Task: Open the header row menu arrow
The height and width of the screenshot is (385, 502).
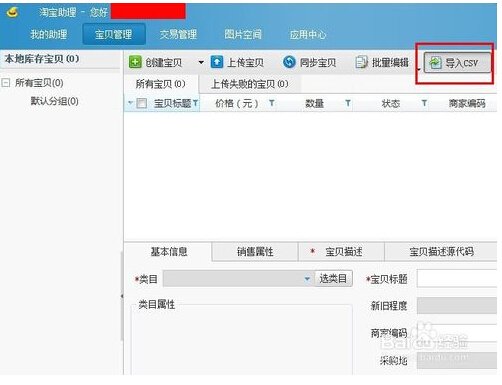Action: pyautogui.click(x=130, y=103)
